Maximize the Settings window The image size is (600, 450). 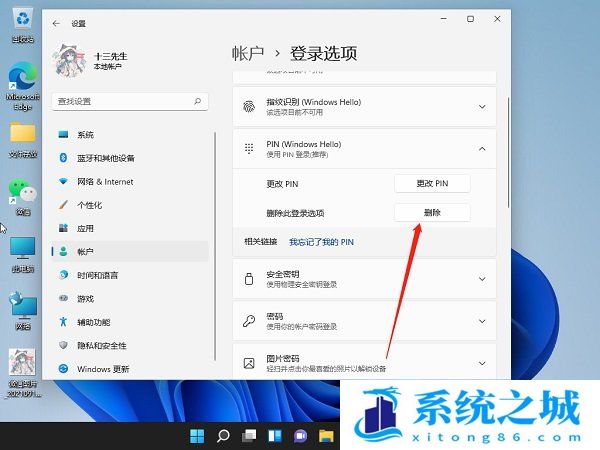pyautogui.click(x=470, y=19)
